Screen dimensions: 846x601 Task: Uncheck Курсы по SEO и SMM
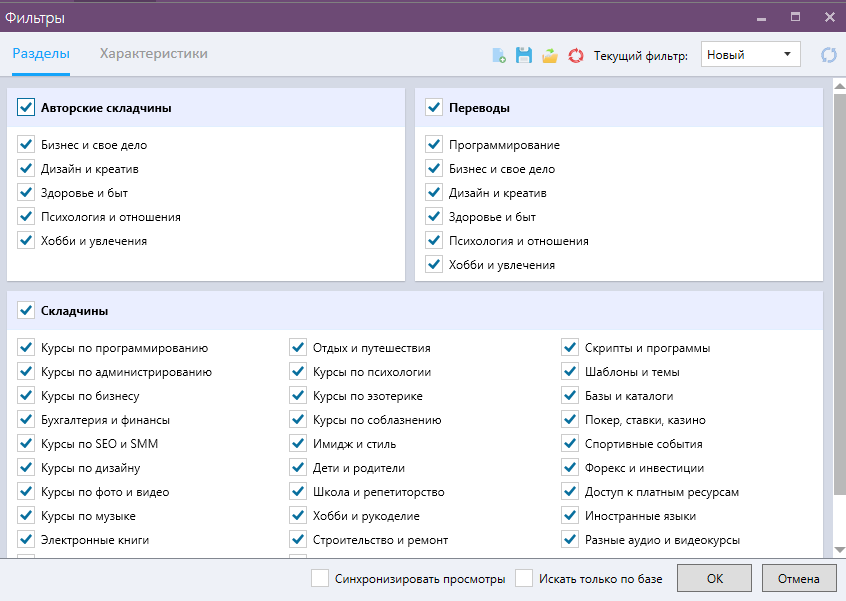coord(26,444)
